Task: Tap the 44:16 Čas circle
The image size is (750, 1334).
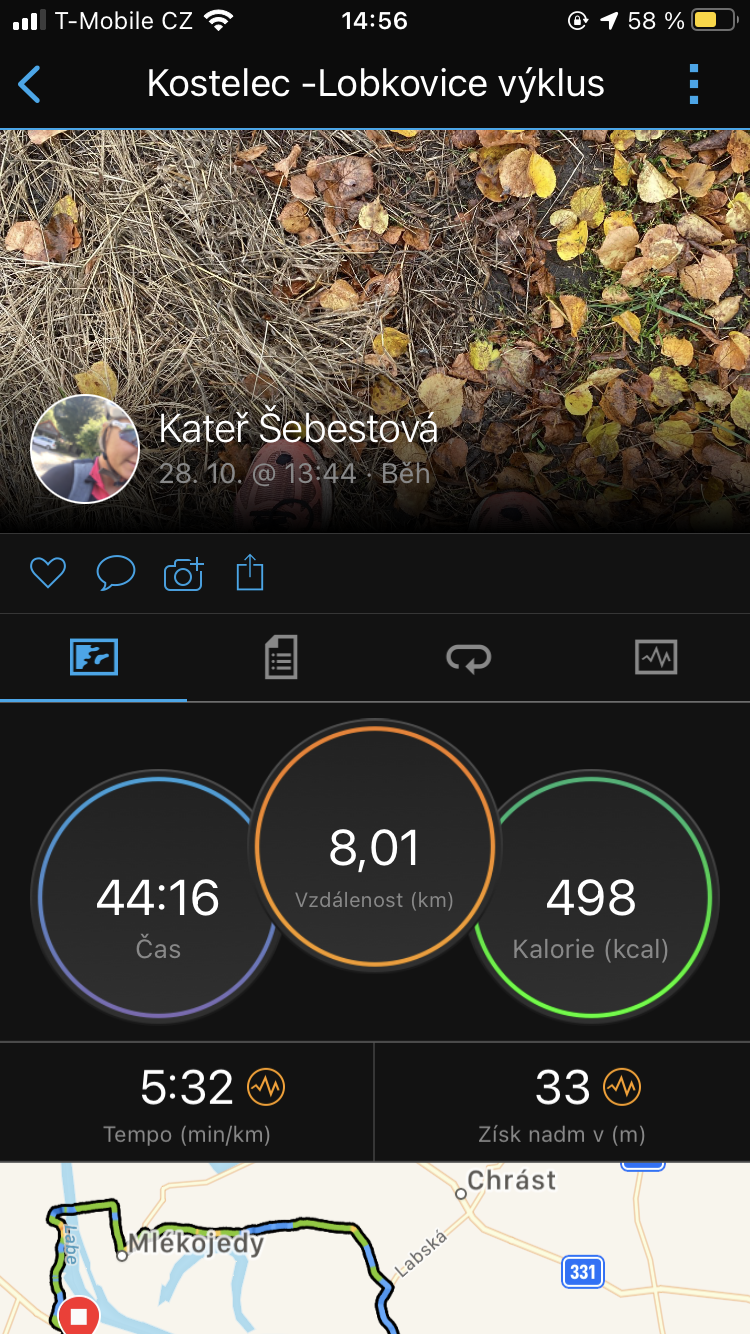Action: pyautogui.click(x=159, y=895)
